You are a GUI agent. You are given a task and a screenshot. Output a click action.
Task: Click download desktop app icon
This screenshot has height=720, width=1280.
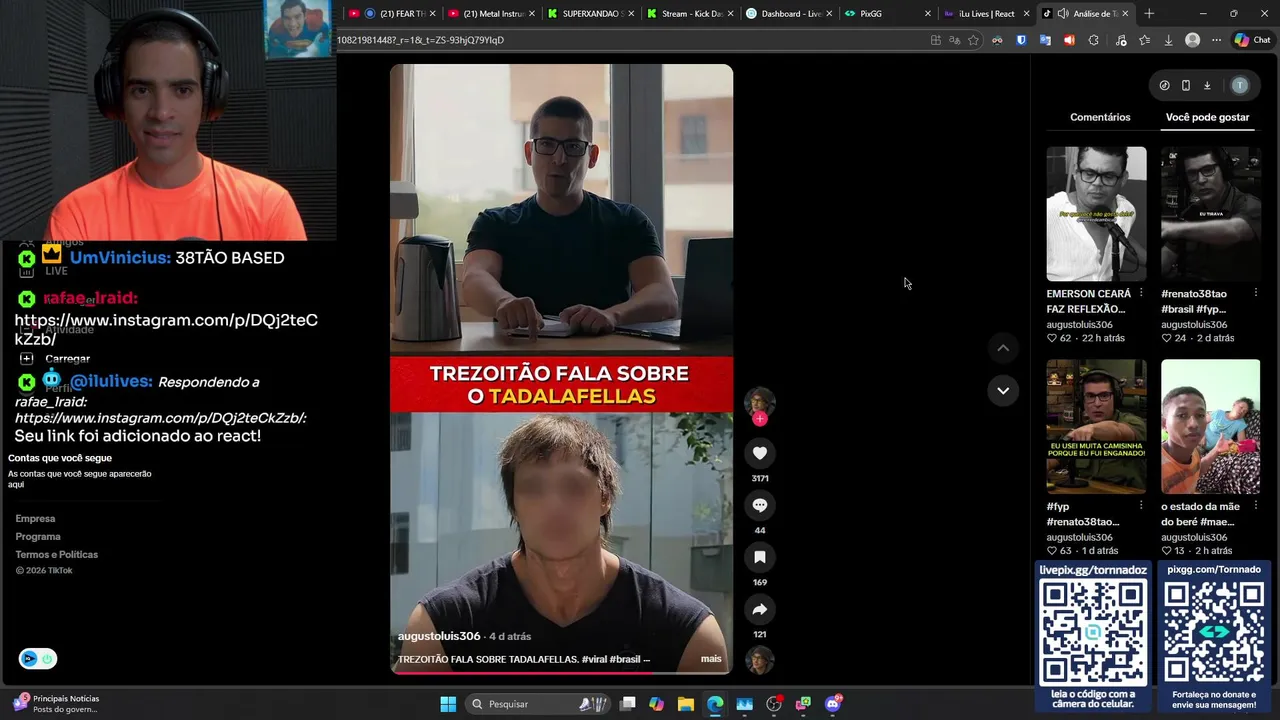point(1207,86)
